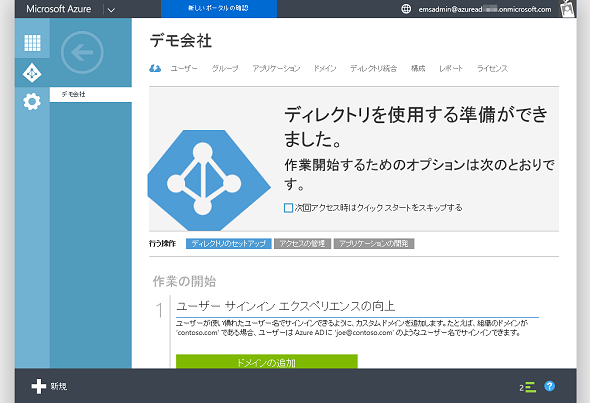Open the レポート tab
Screen dimensions: 590x403
tap(451, 68)
